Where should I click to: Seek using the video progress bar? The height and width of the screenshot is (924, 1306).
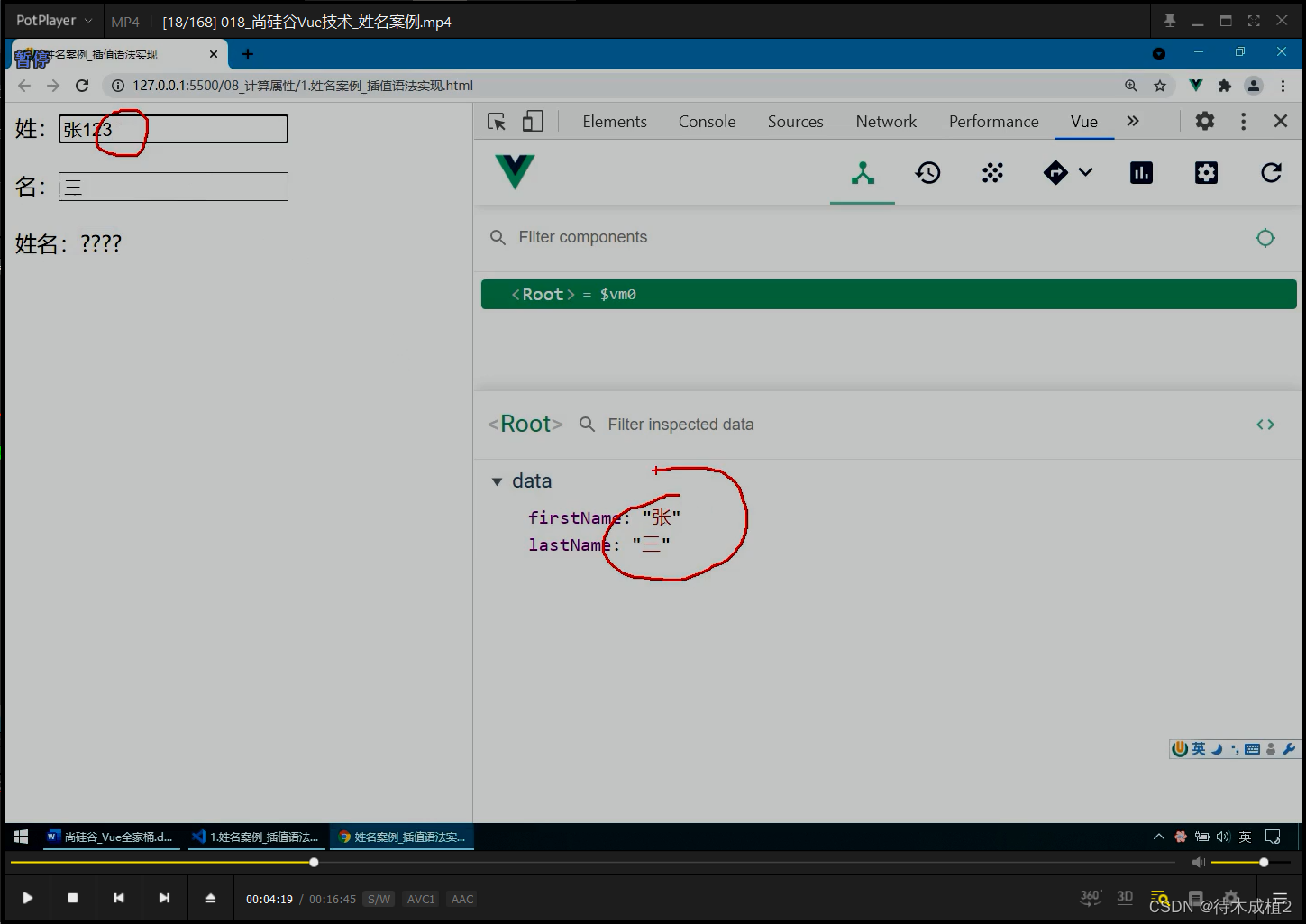tap(593, 863)
